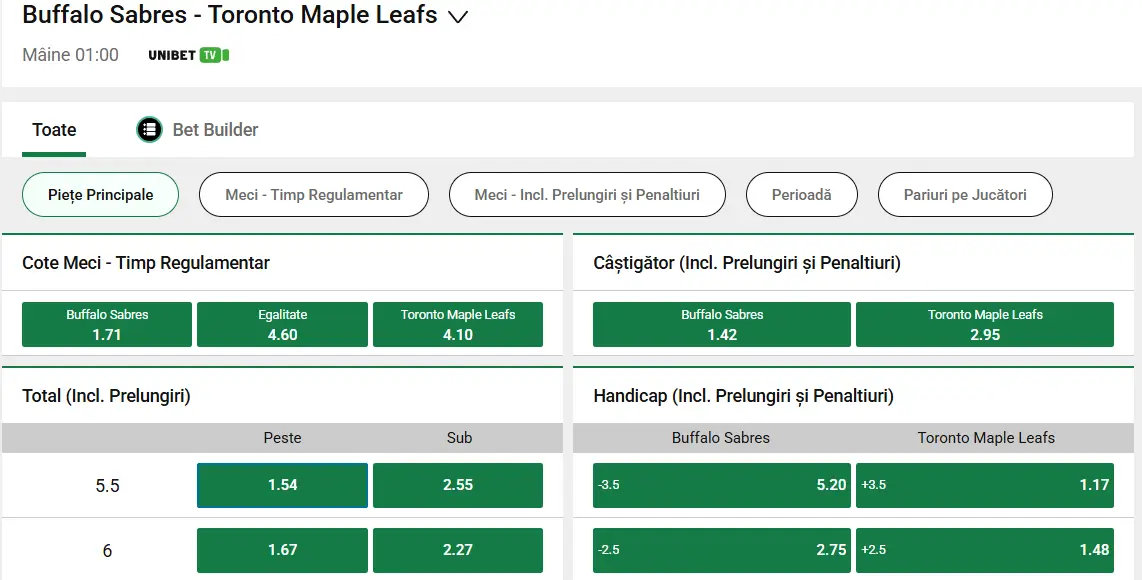Choose Peste 5.5 at 1.54 odds
This screenshot has height=580, width=1142.
point(282,485)
